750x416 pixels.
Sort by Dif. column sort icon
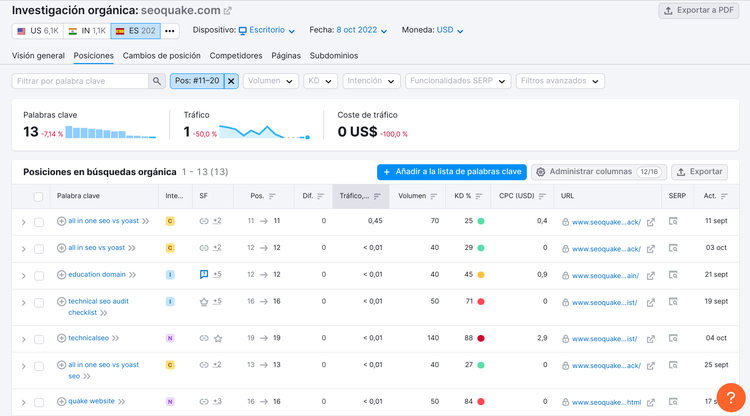(x=320, y=197)
